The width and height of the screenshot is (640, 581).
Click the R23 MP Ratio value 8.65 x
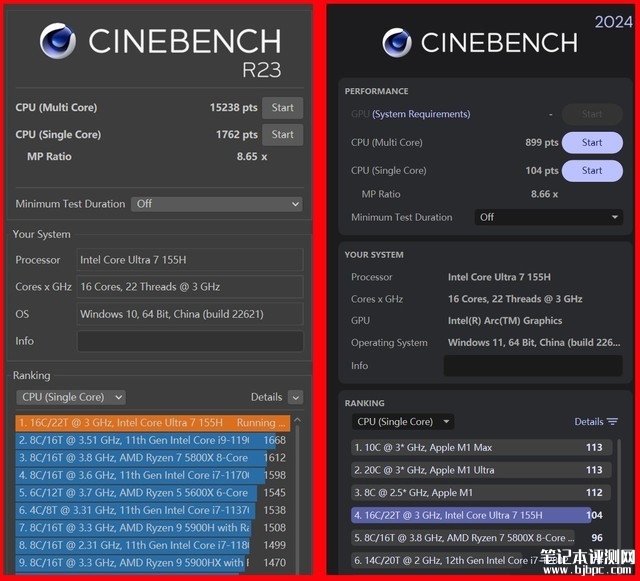pos(252,157)
